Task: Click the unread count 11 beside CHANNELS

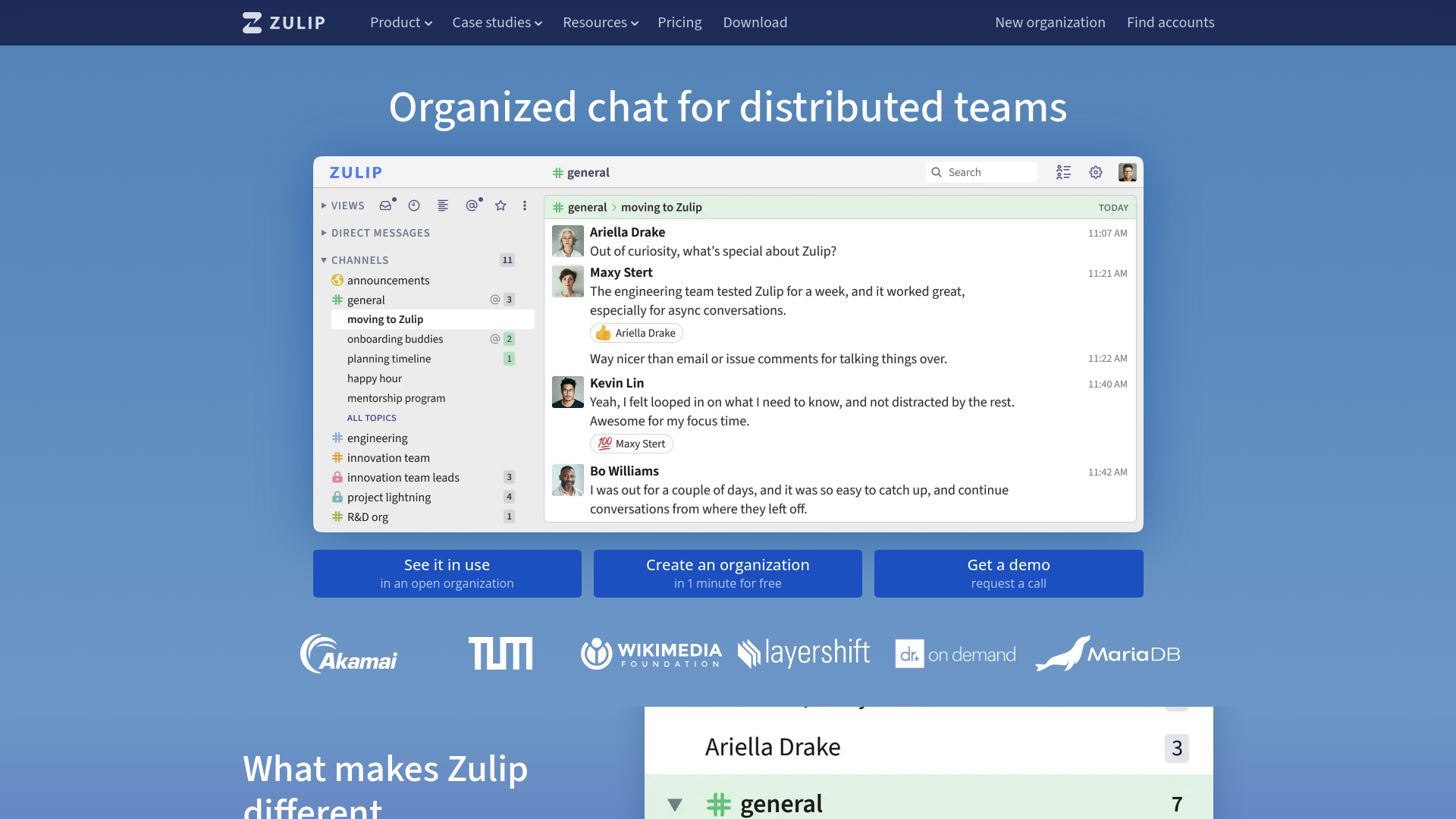Action: [x=507, y=260]
